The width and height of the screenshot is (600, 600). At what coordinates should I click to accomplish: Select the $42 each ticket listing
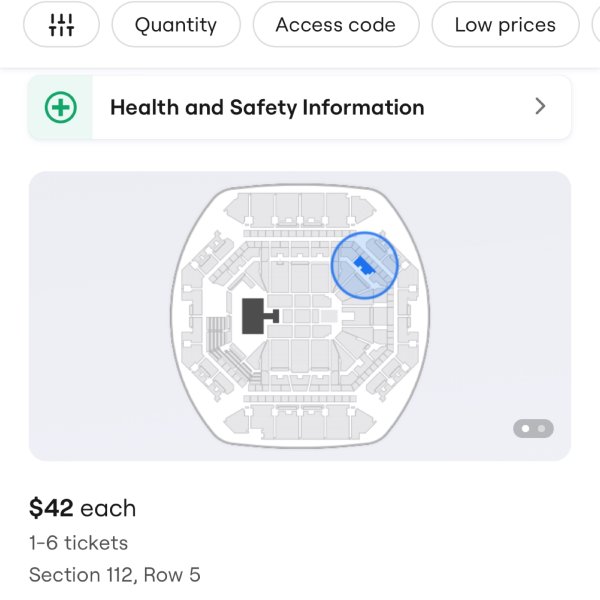tap(115, 541)
